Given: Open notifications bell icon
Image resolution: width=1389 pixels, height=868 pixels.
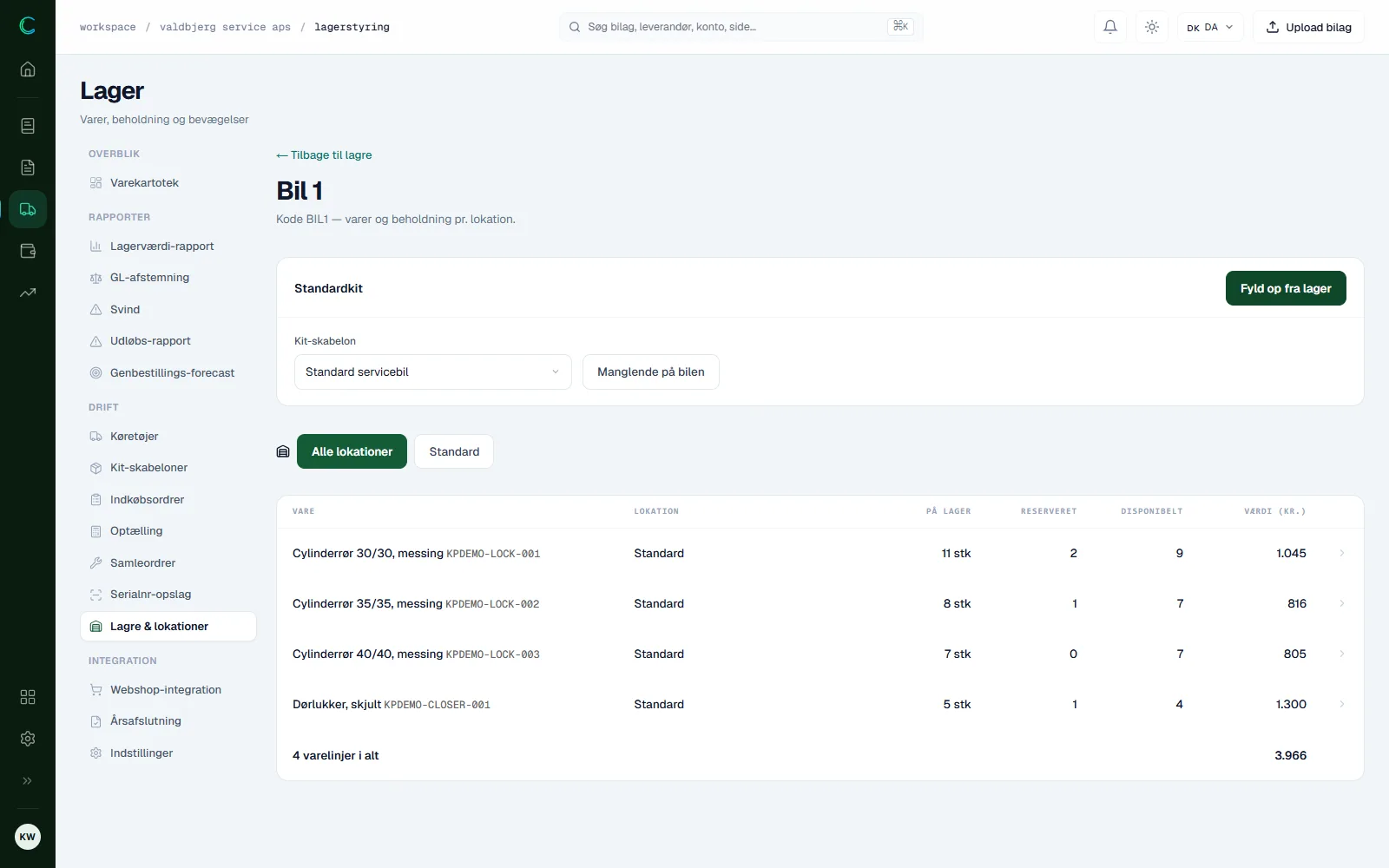Looking at the screenshot, I should coord(1110,27).
